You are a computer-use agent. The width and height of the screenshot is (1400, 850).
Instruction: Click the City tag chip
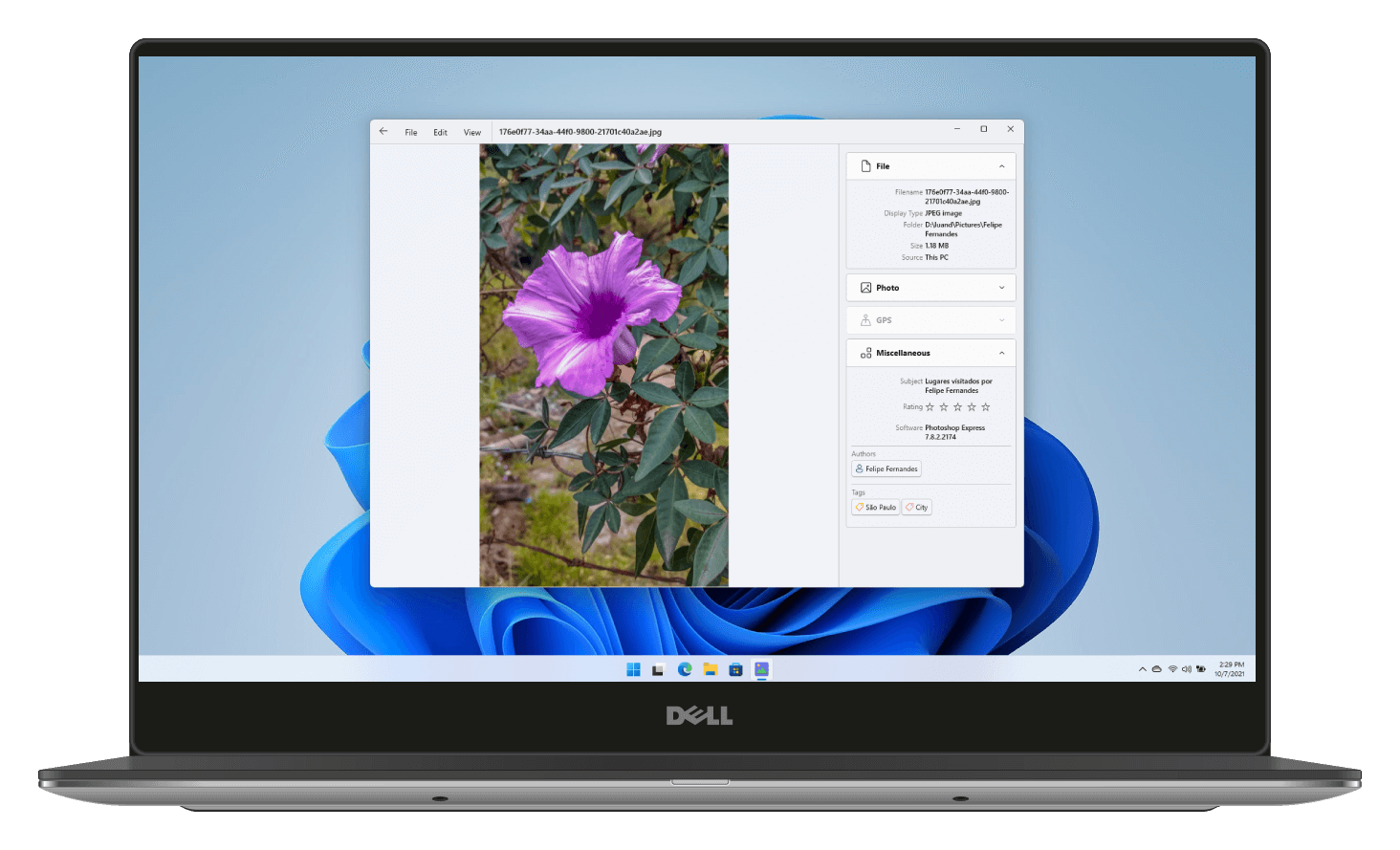click(x=916, y=507)
